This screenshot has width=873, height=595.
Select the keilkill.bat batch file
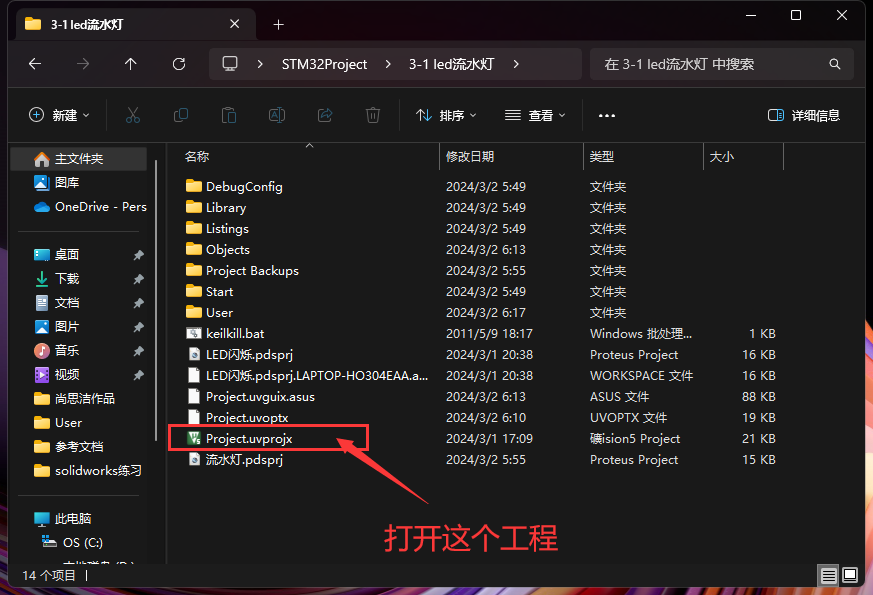click(235, 333)
